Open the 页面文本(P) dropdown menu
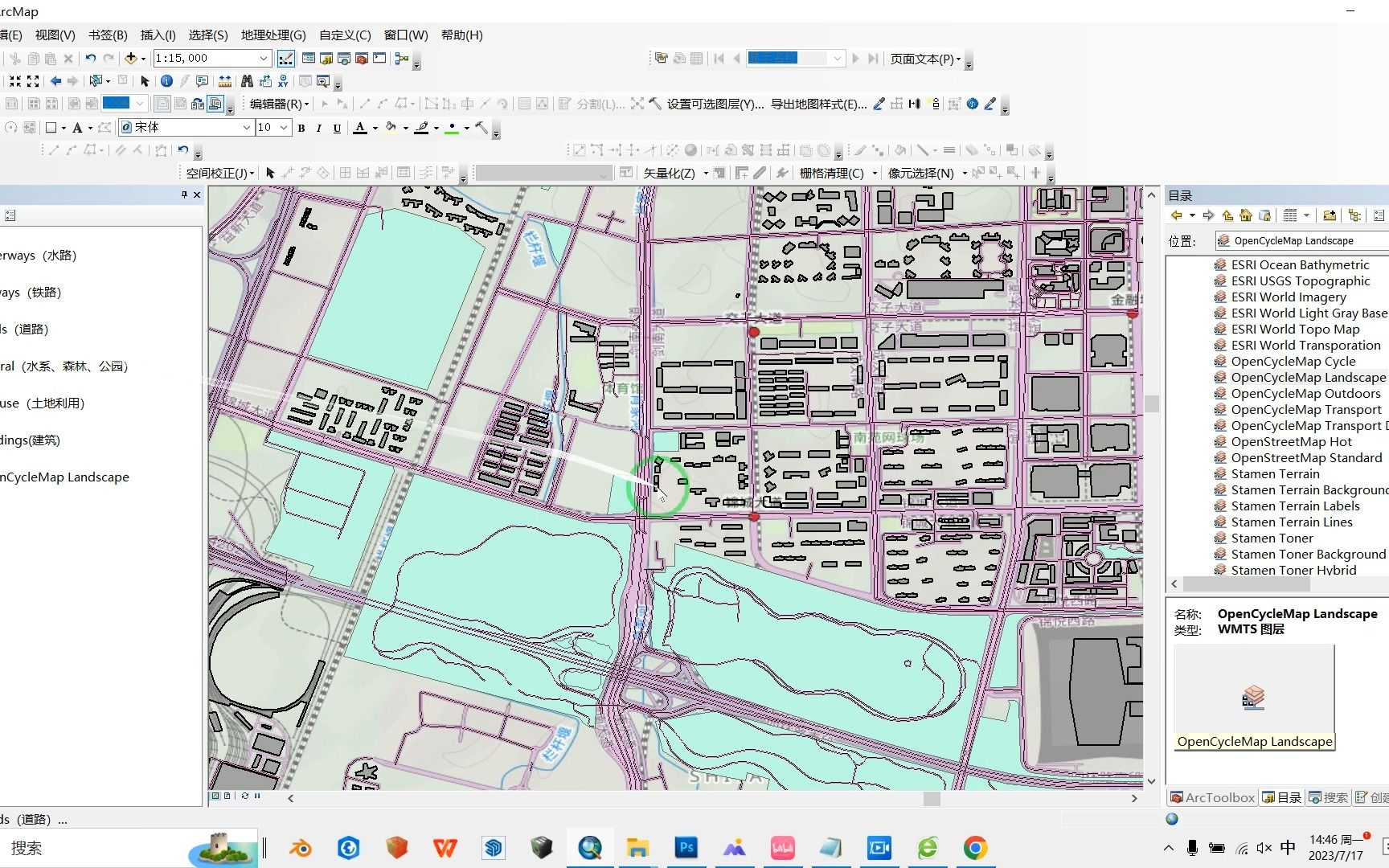The image size is (1389, 868). 925,59
